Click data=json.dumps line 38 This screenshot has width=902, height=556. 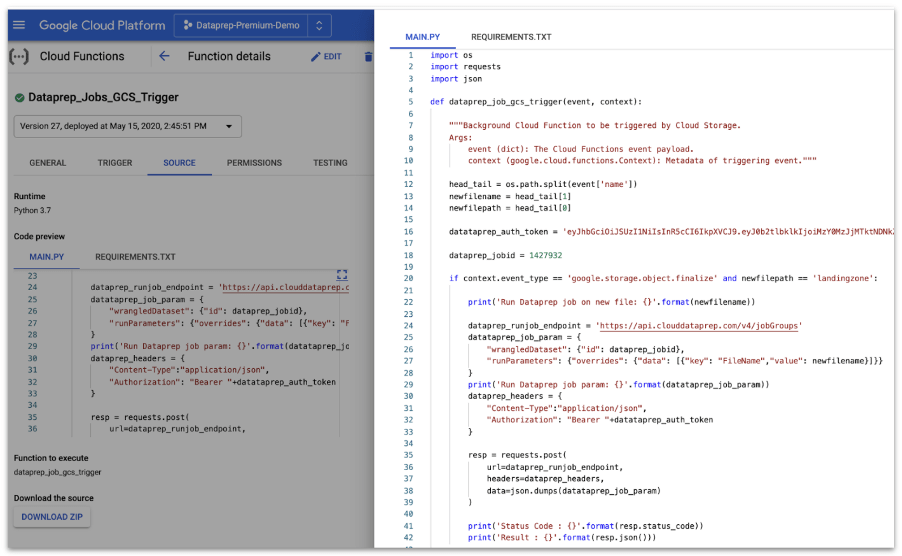point(574,491)
